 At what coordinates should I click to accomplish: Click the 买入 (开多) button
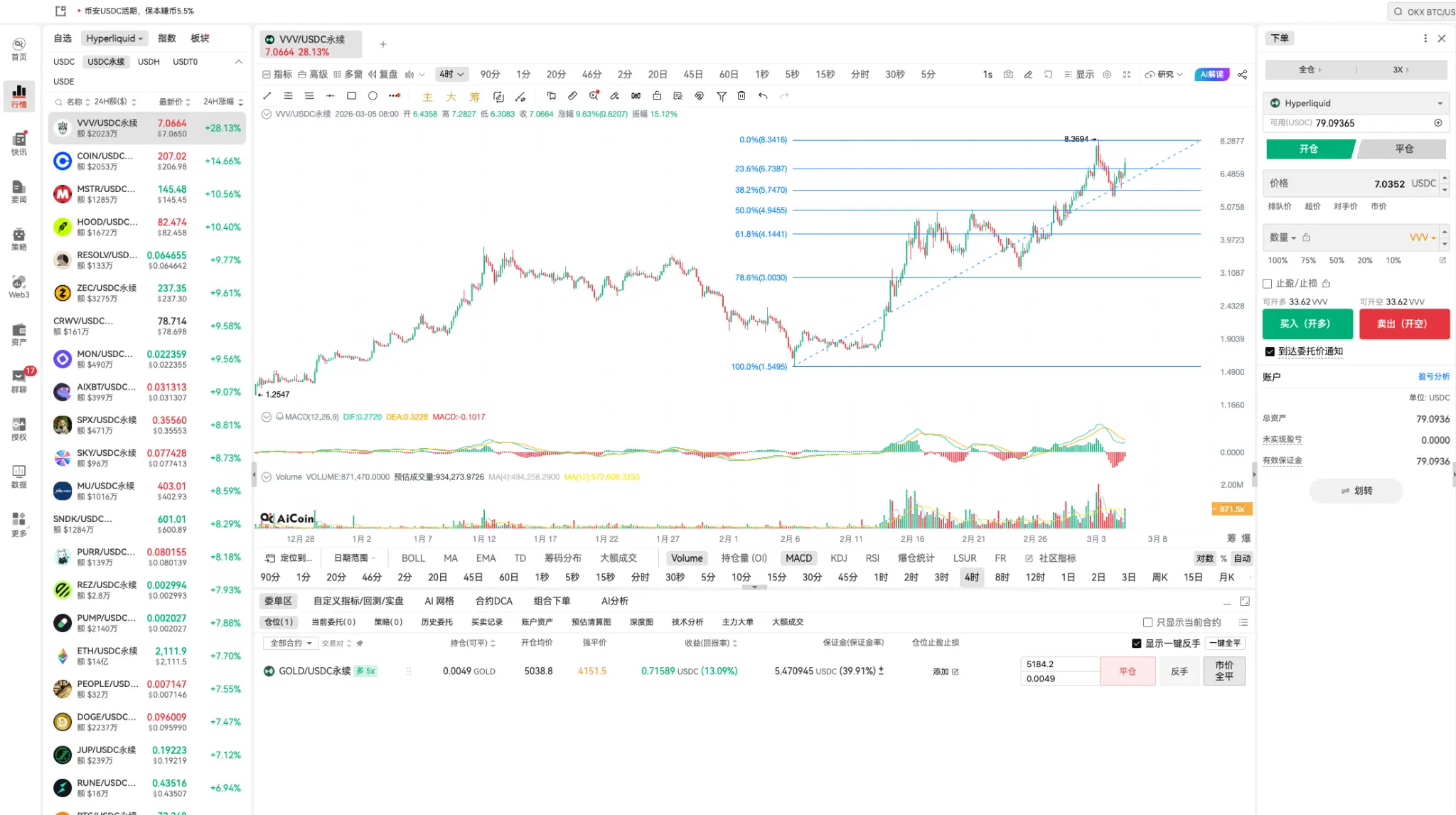pyautogui.click(x=1307, y=324)
